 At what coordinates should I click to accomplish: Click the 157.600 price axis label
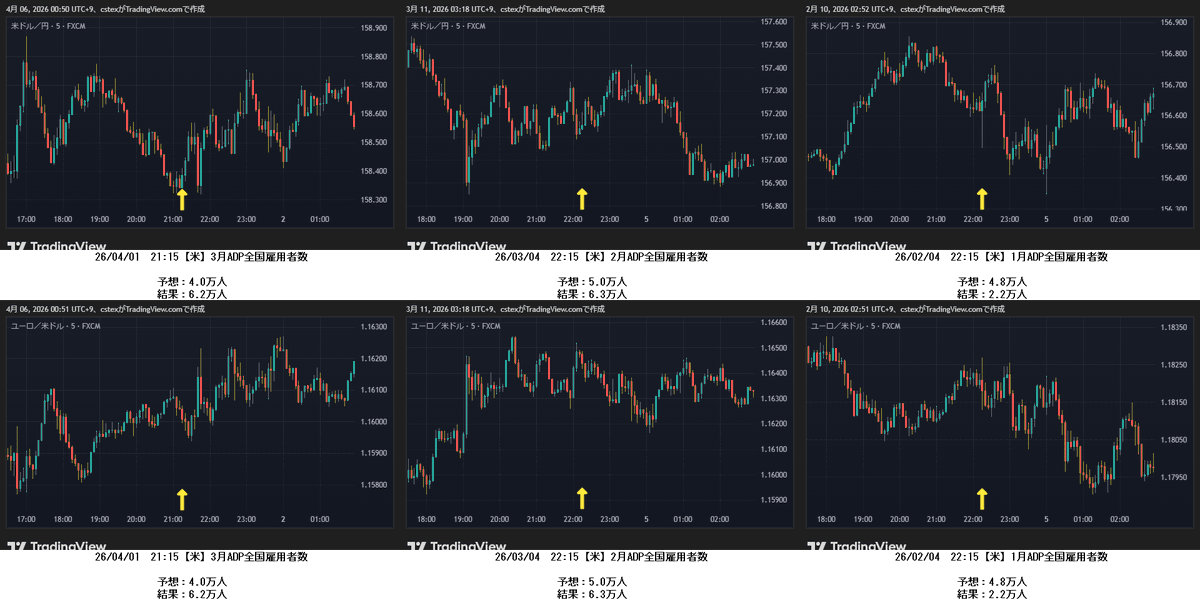pos(774,22)
